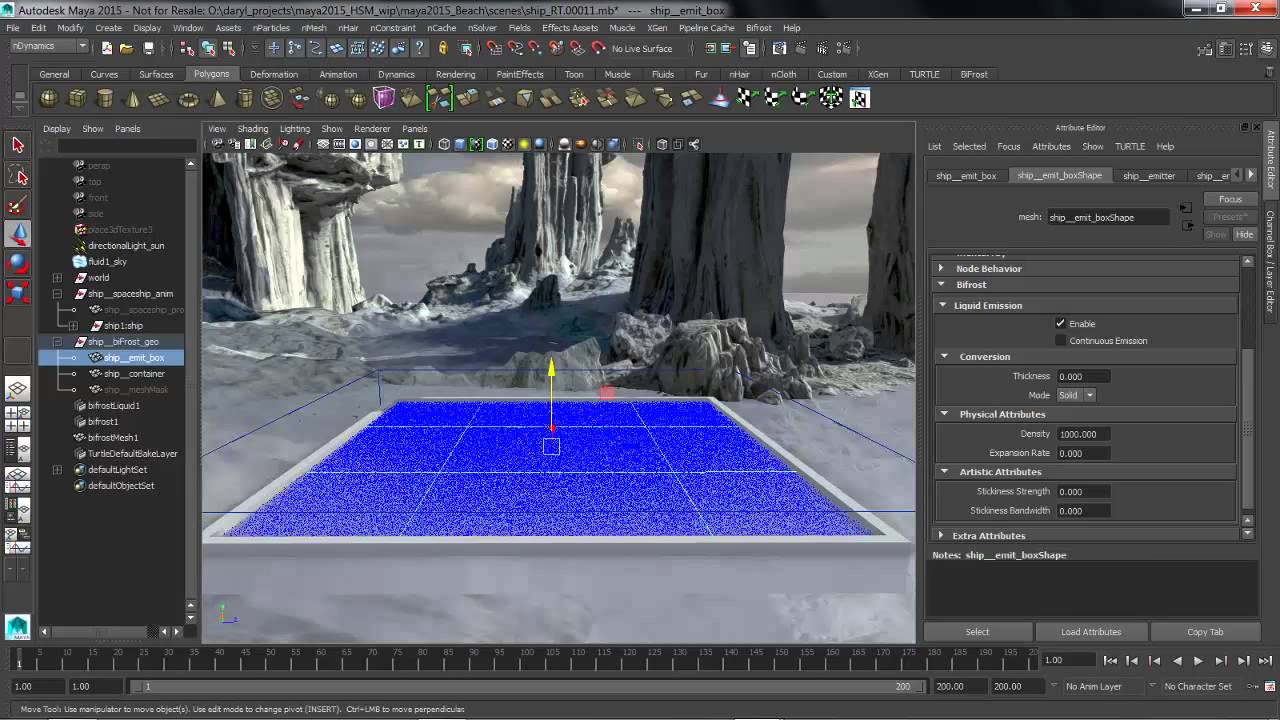Click the lock selection icon
This screenshot has height=720, width=1280.
[443, 48]
